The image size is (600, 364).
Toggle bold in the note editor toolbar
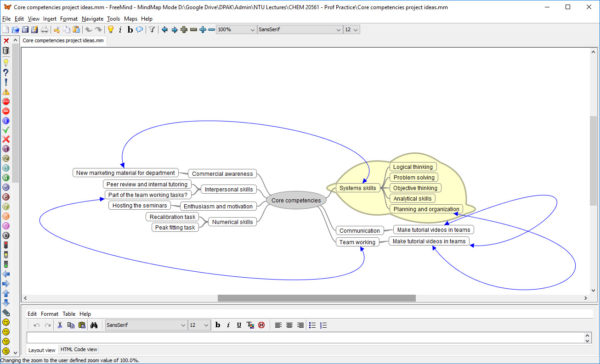pos(218,325)
